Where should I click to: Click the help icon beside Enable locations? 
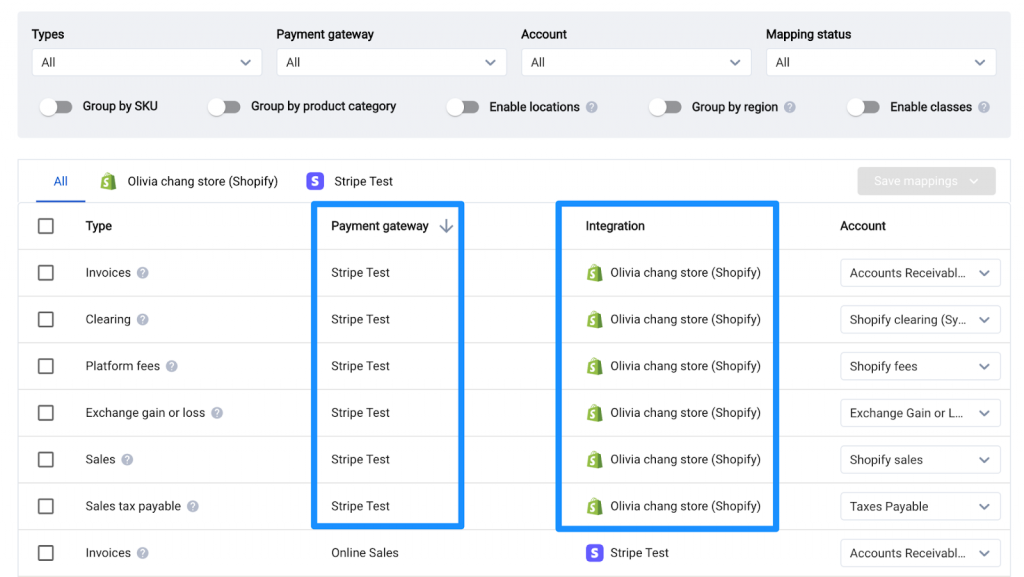[x=592, y=107]
